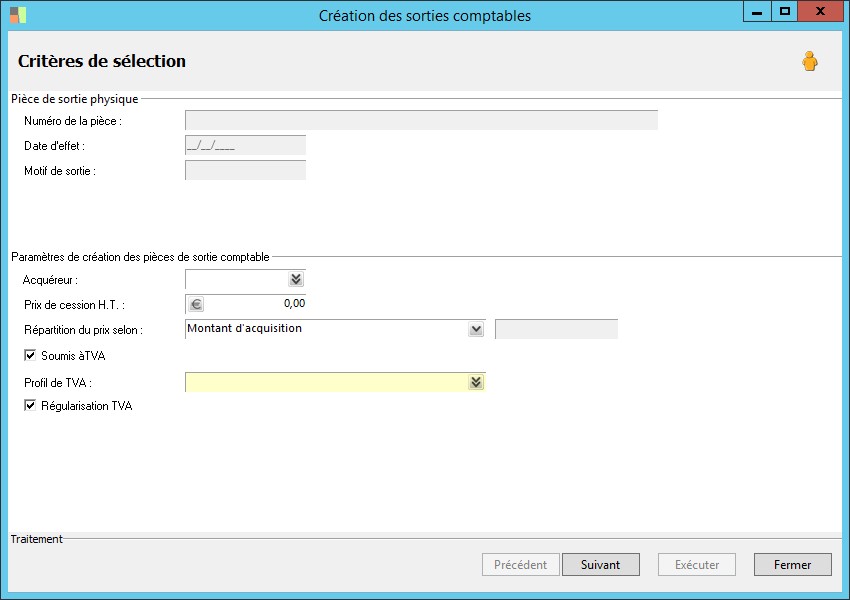Image resolution: width=850 pixels, height=600 pixels.
Task: Click the orange user icon
Action: pos(809,62)
